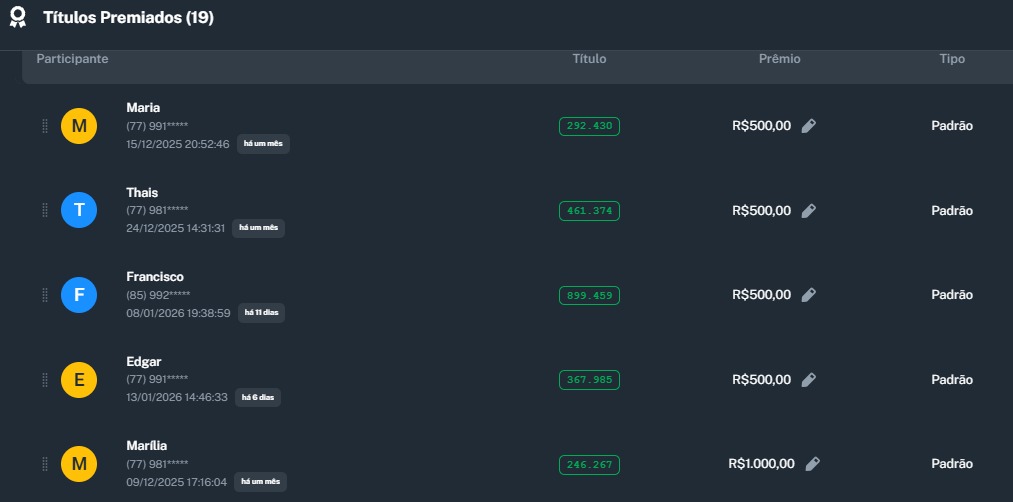Open title 246.267 badge

tap(589, 464)
